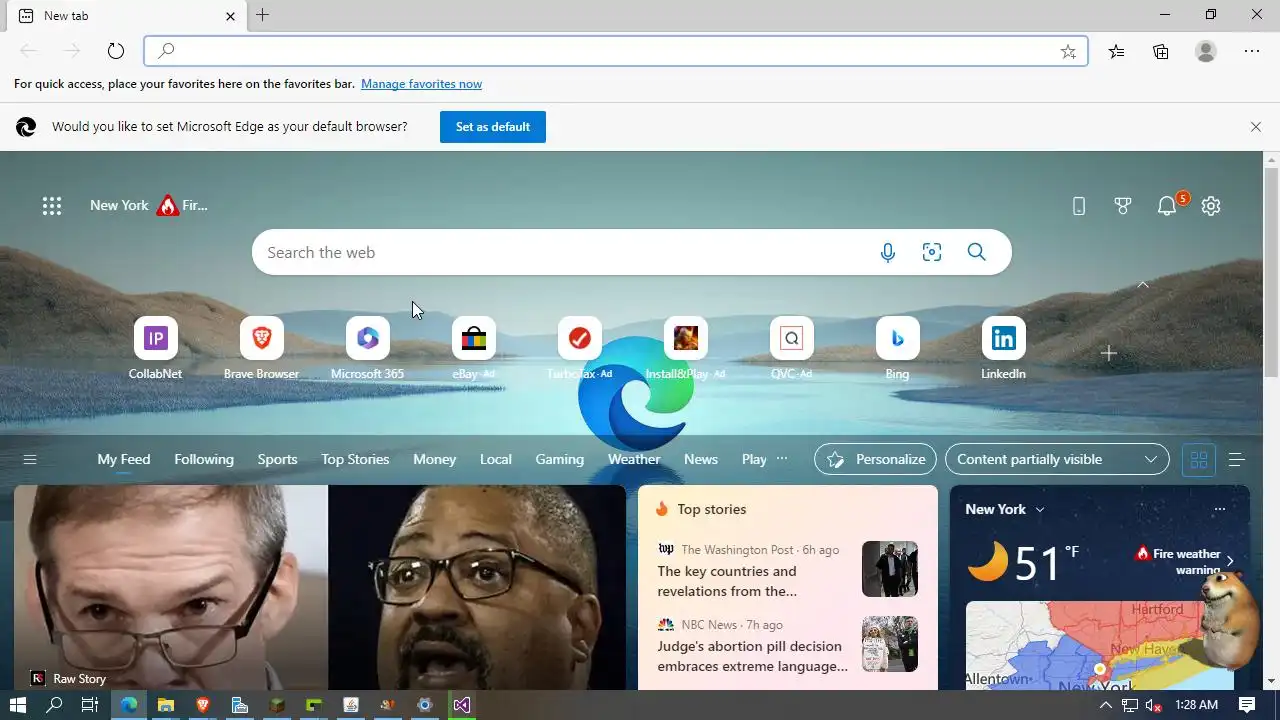Open weather card more options

1219,509
